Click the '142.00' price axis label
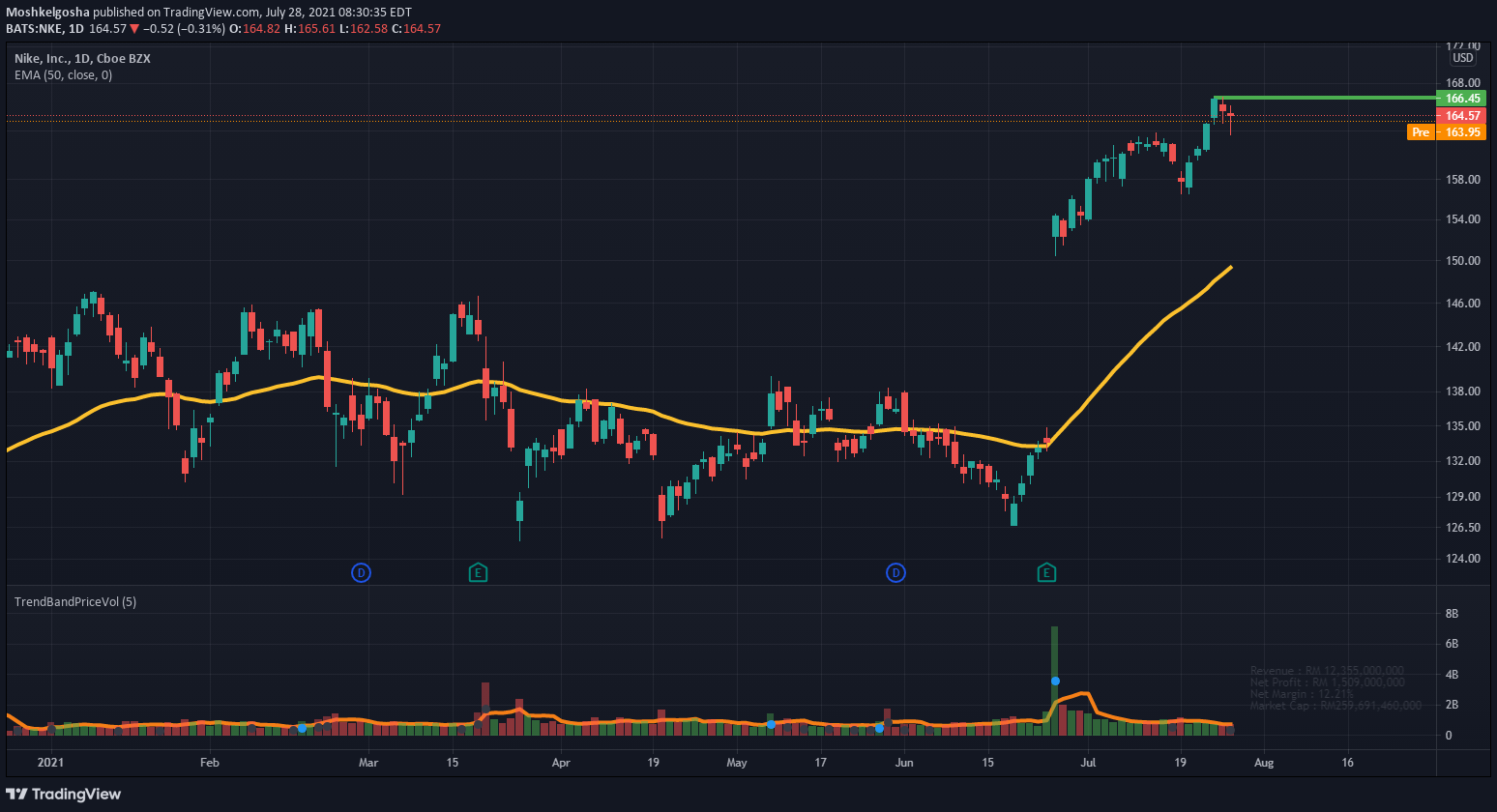Screen dimensions: 1497x812 tap(1463, 347)
